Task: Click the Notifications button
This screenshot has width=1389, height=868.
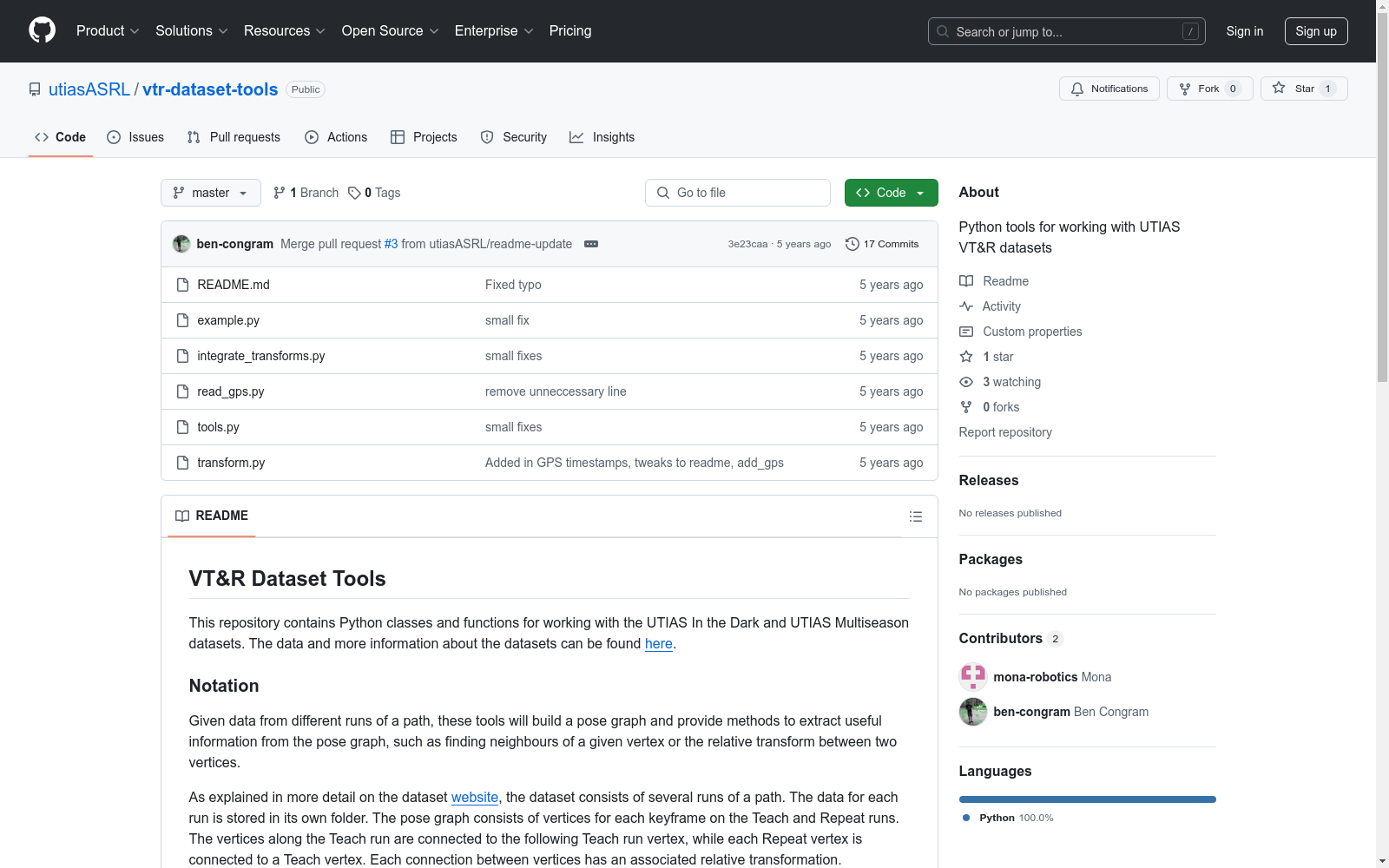Action: click(x=1109, y=89)
